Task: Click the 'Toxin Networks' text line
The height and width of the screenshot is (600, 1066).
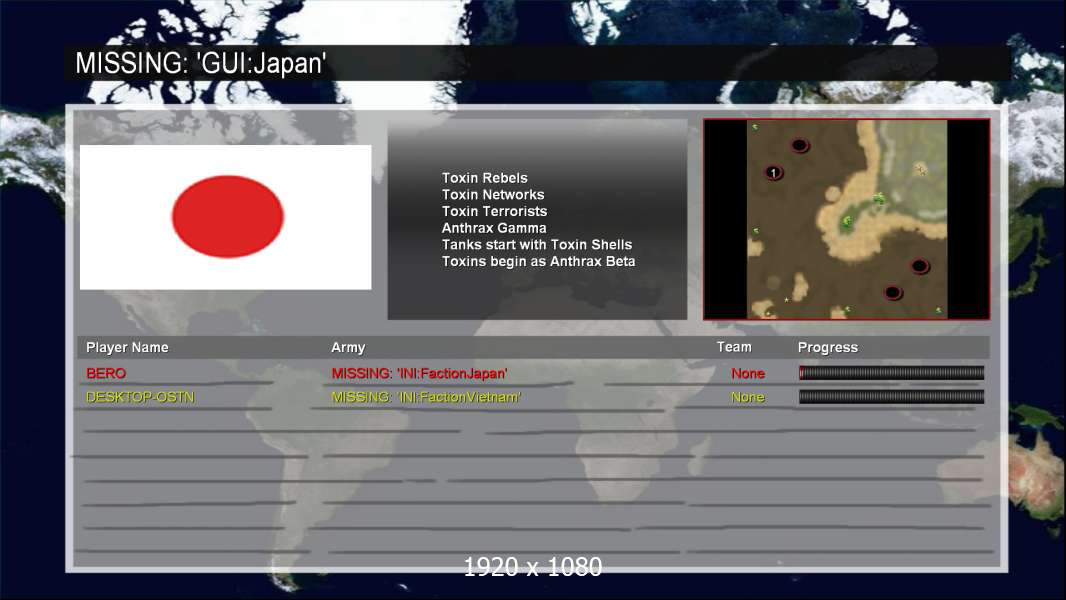Action: tap(493, 194)
